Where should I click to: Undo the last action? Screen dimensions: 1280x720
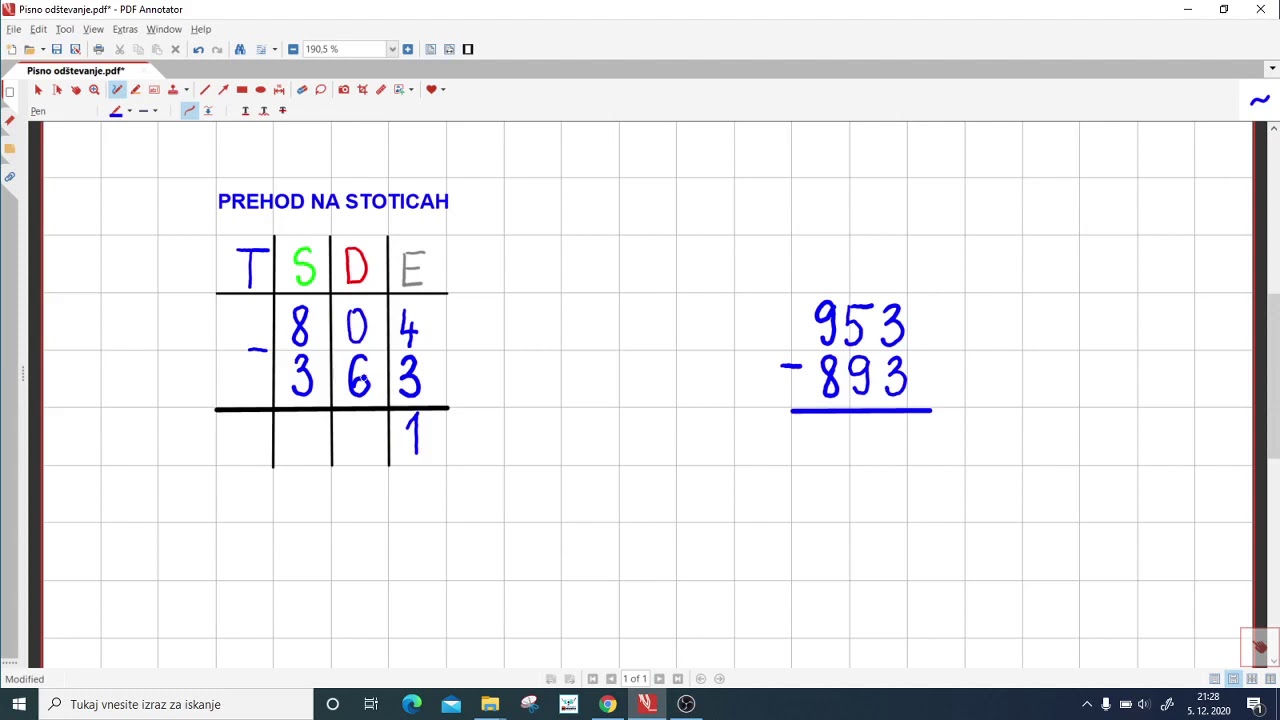[198, 49]
